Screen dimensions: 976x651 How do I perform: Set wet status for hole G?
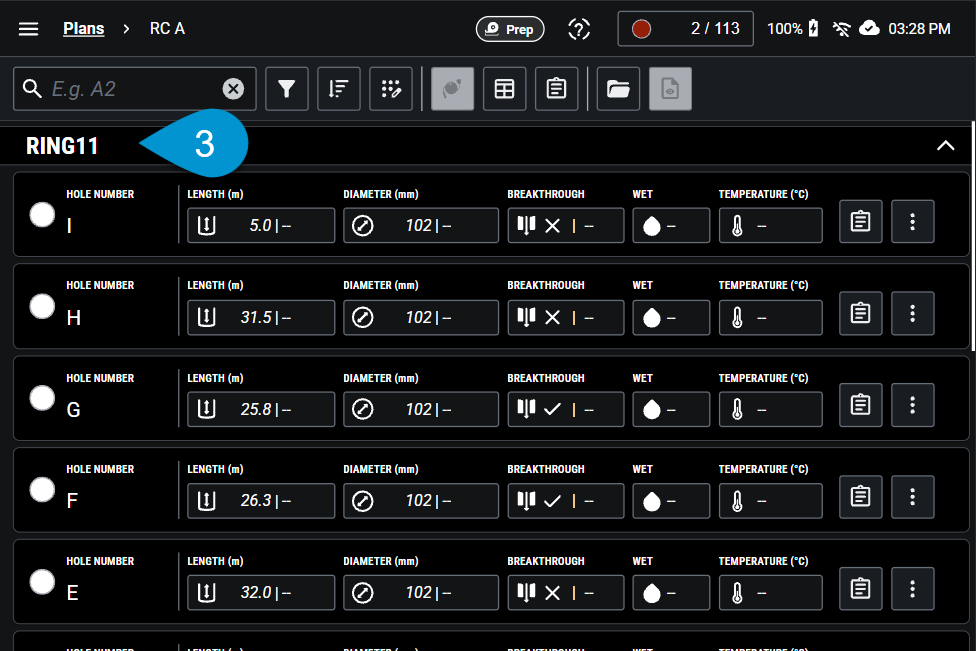point(671,409)
